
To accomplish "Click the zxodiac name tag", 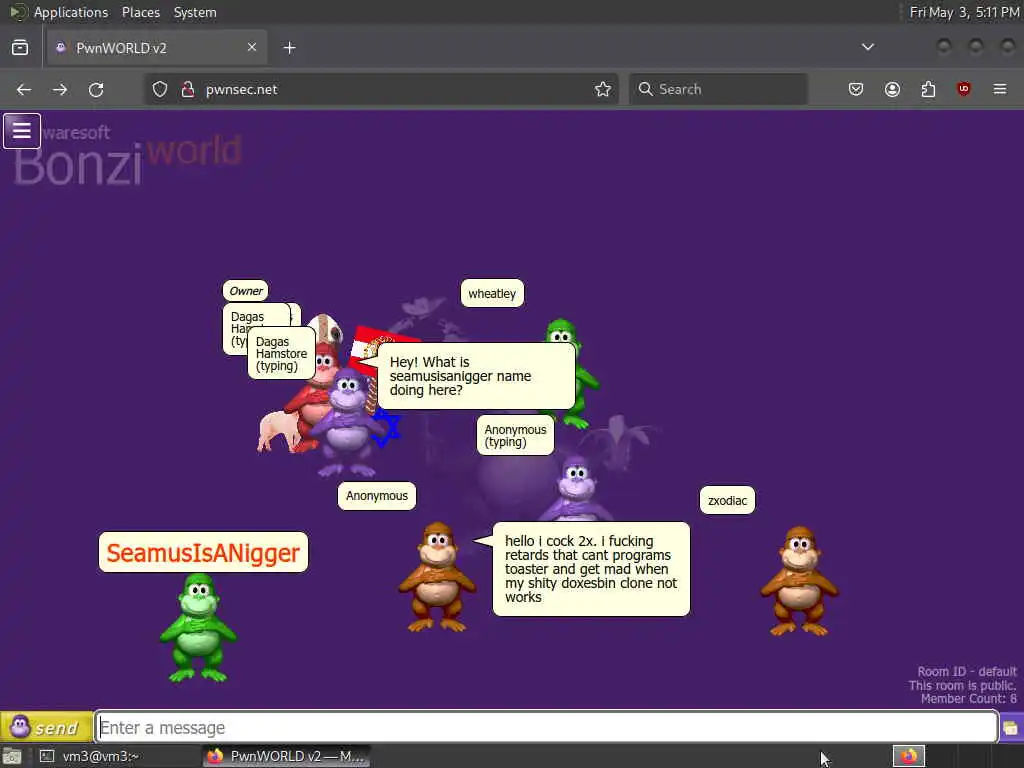I will coord(727,500).
